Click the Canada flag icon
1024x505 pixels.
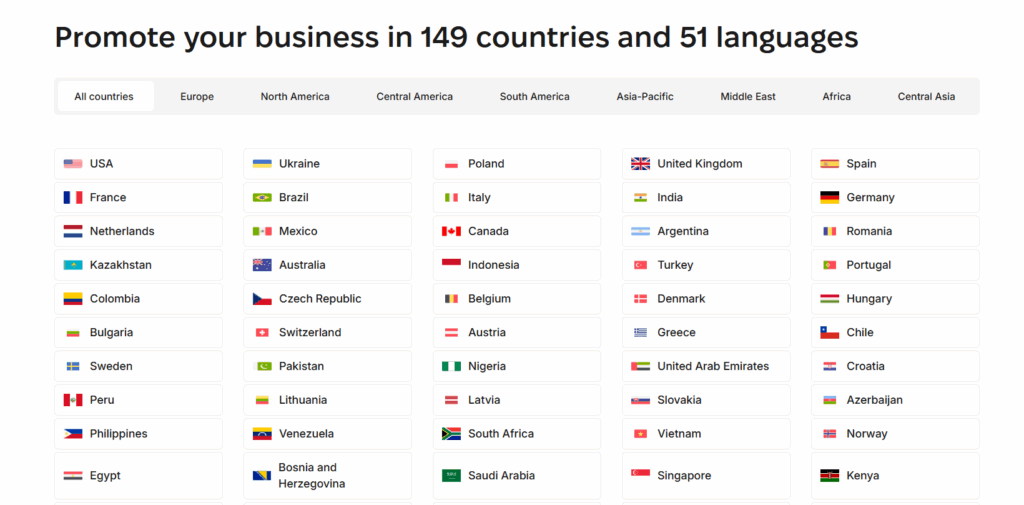(451, 231)
